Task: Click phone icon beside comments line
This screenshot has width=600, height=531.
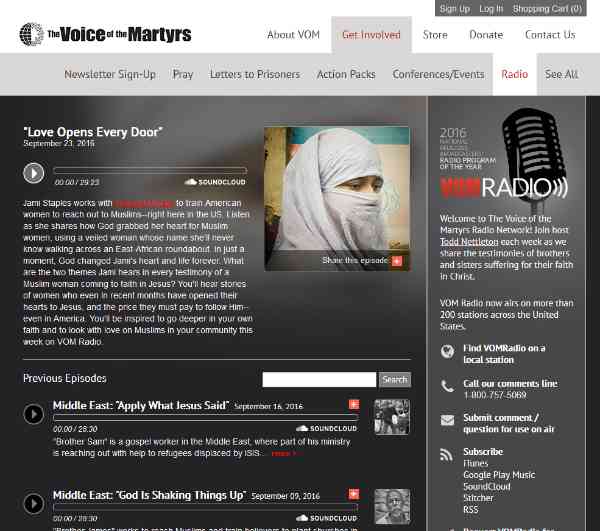Action: (x=447, y=386)
